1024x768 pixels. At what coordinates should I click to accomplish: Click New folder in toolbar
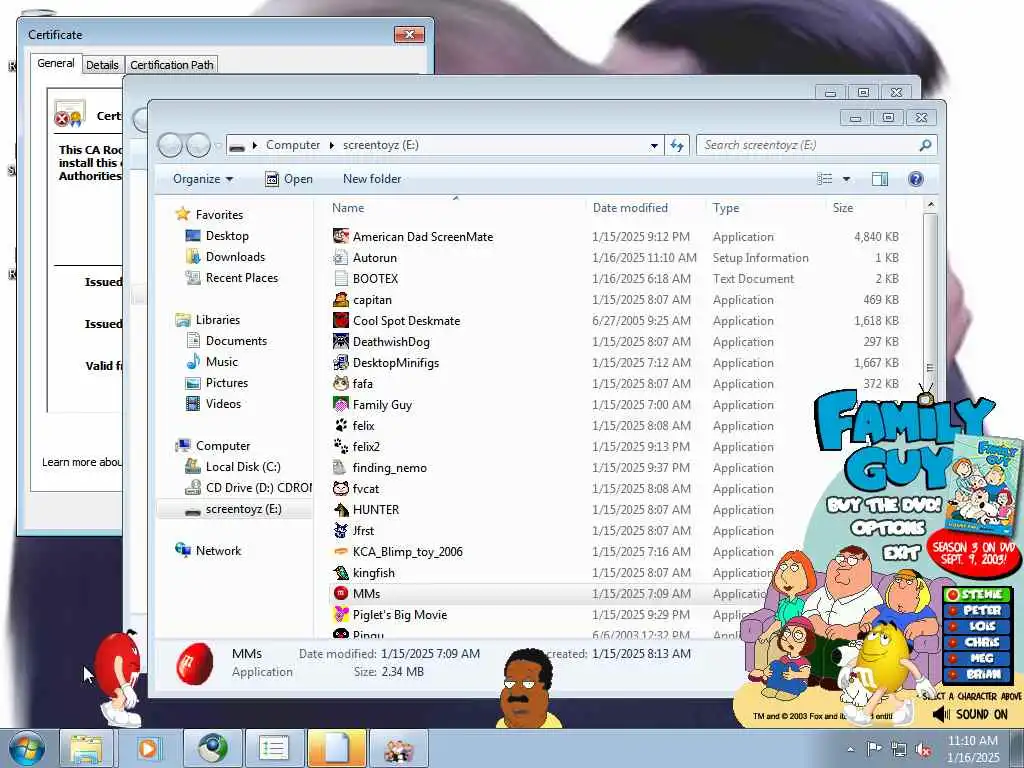pos(372,179)
